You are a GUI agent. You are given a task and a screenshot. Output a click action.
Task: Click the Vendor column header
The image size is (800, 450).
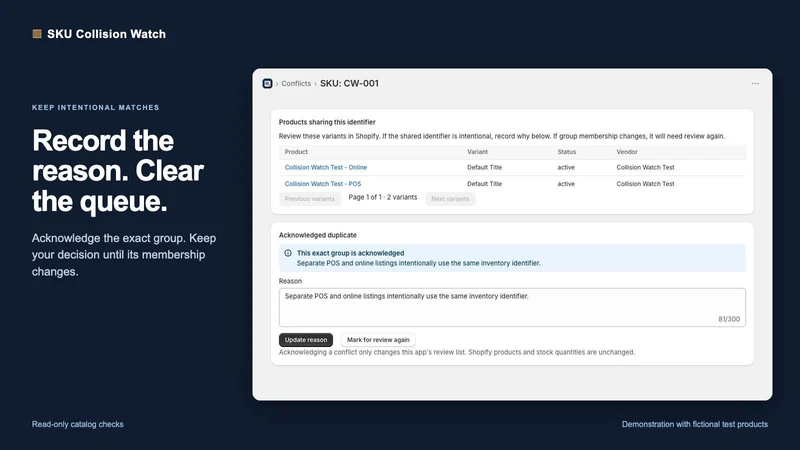tap(627, 152)
